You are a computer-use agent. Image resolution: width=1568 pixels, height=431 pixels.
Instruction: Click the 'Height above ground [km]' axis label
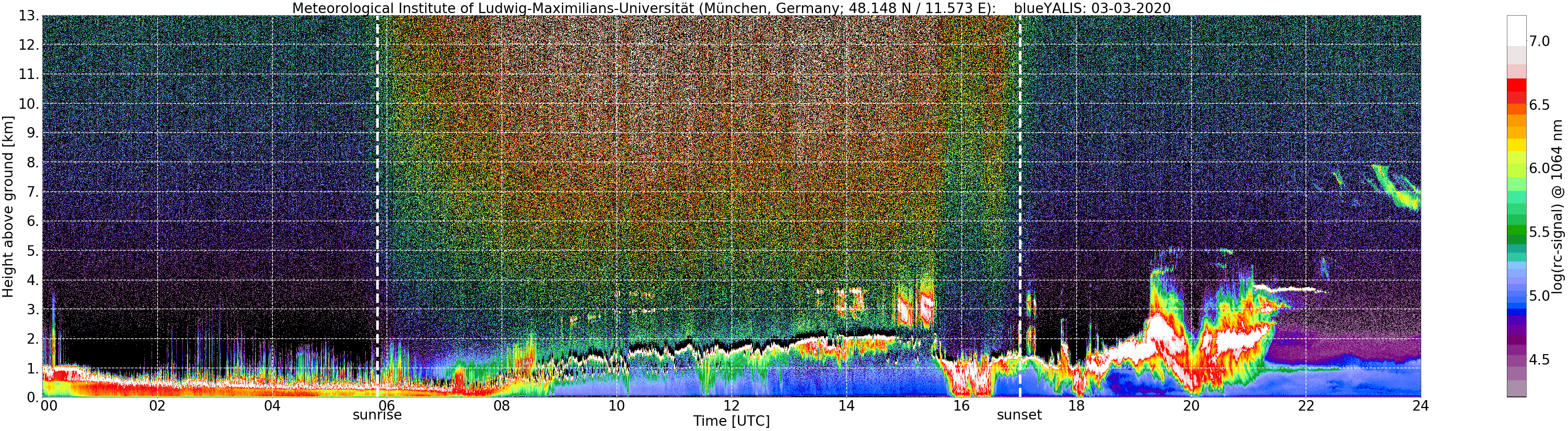click(x=8, y=206)
